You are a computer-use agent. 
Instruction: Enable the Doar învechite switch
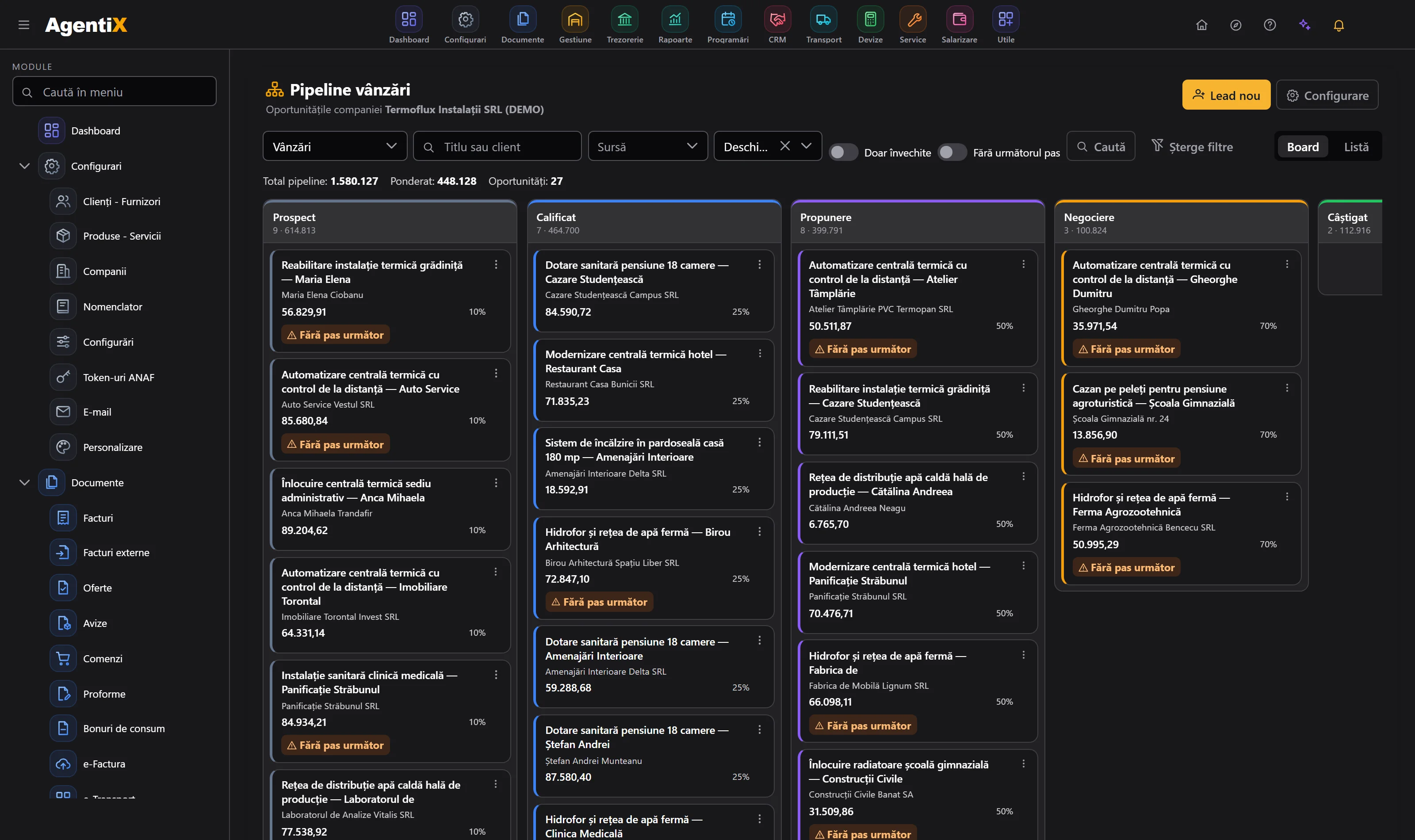tap(843, 152)
